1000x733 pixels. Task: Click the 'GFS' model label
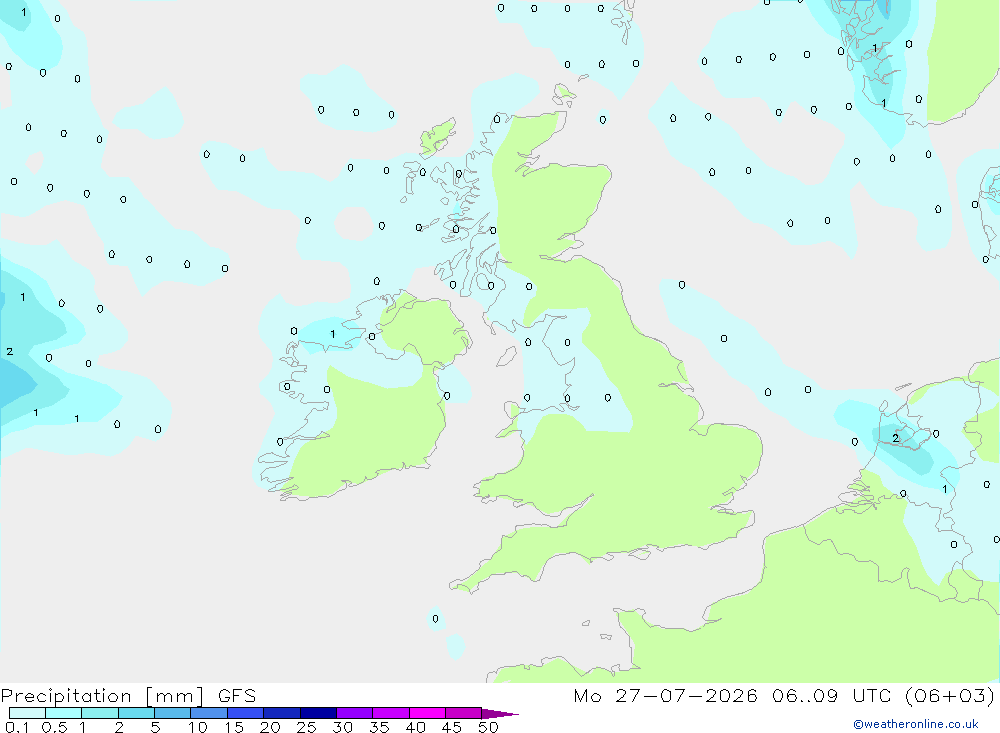(237, 696)
